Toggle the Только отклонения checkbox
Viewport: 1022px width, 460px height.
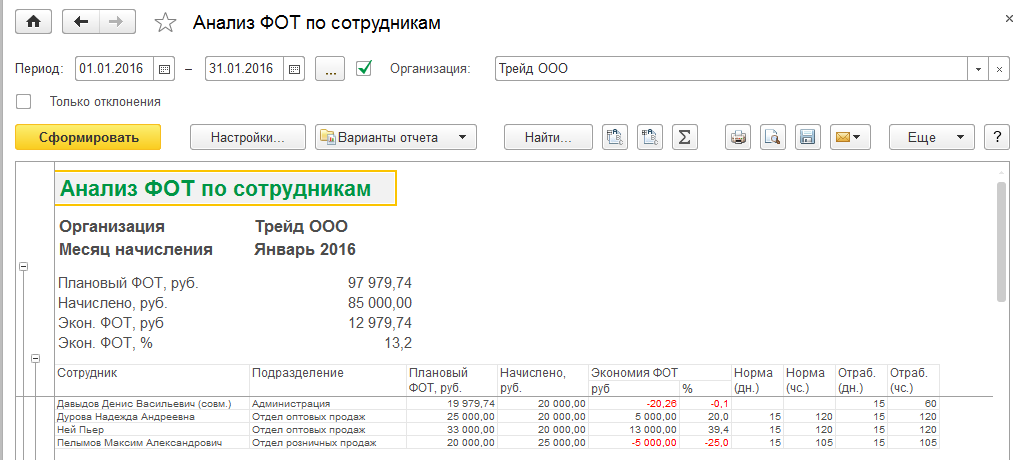[x=23, y=102]
